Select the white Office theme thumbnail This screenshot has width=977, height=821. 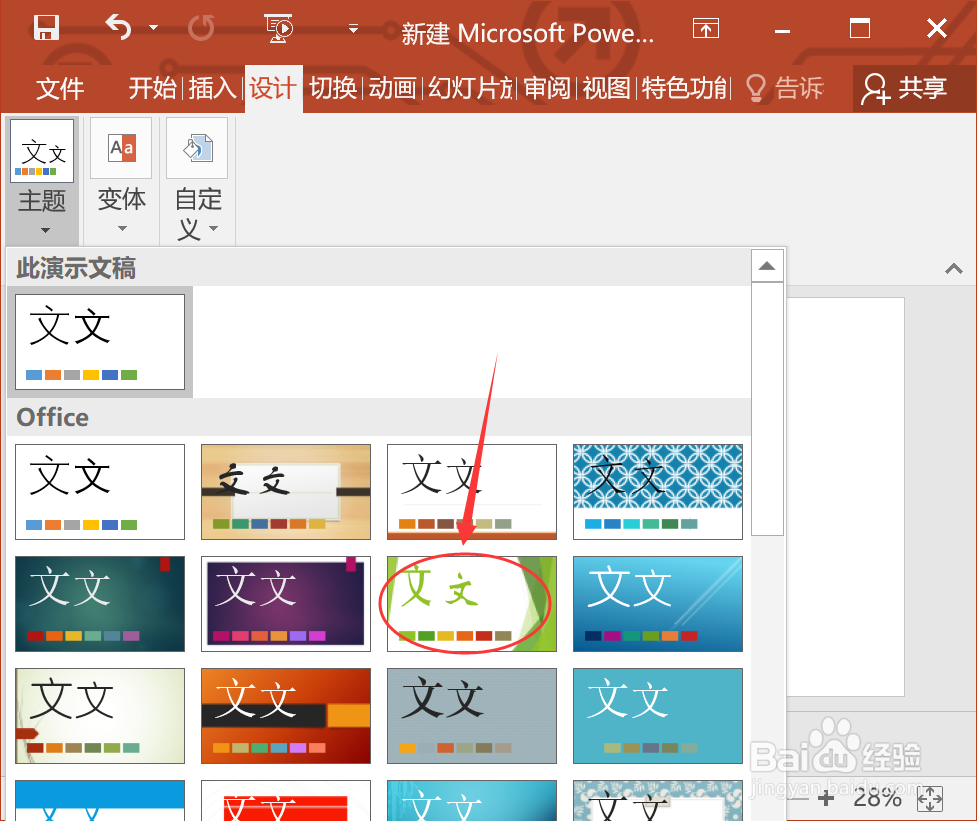coord(100,491)
